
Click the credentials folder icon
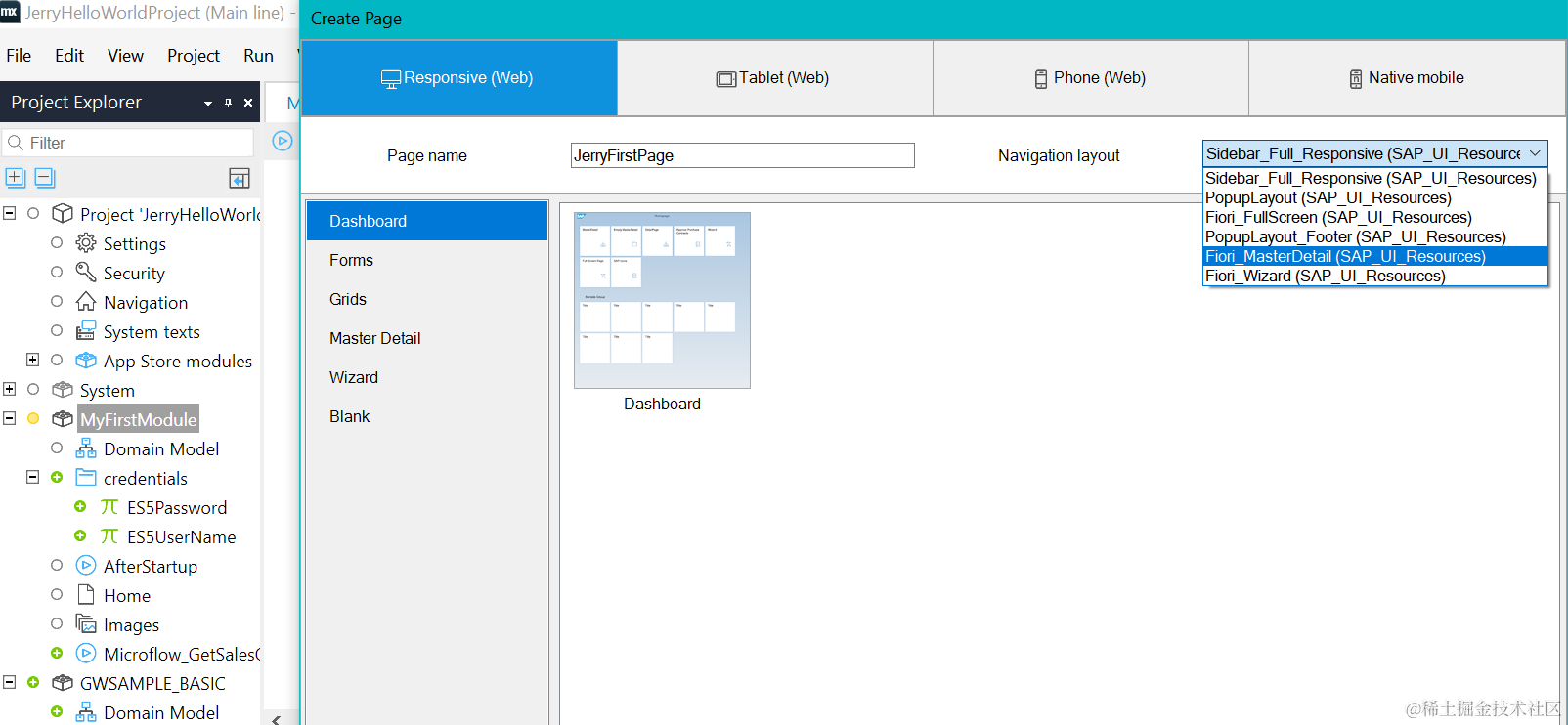tap(86, 478)
